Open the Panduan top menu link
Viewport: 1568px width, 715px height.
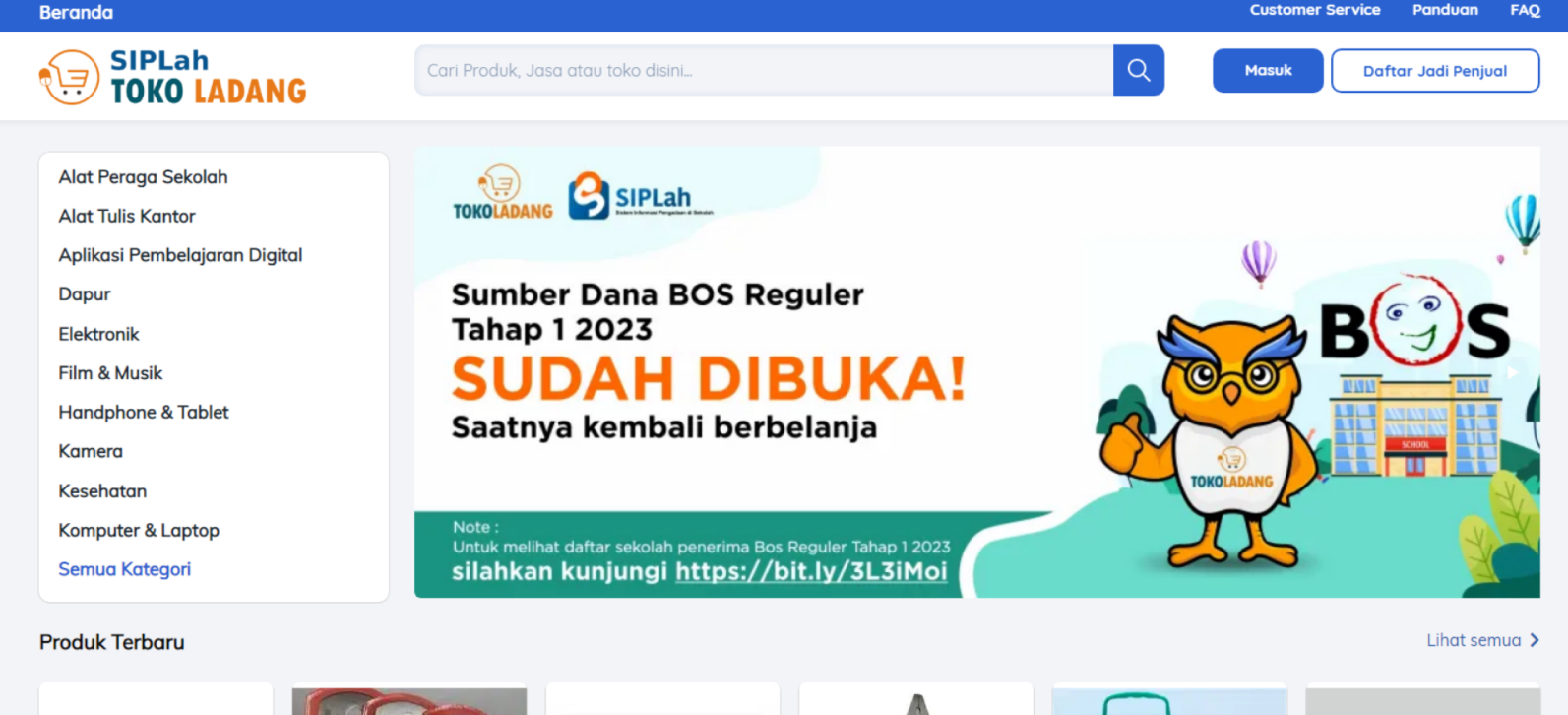pos(1445,10)
